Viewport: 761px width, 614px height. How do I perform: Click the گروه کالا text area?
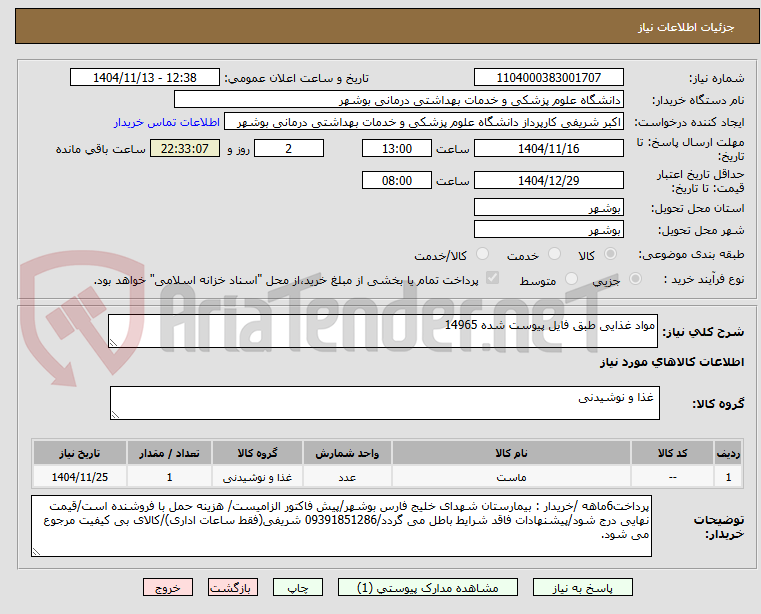point(384,403)
